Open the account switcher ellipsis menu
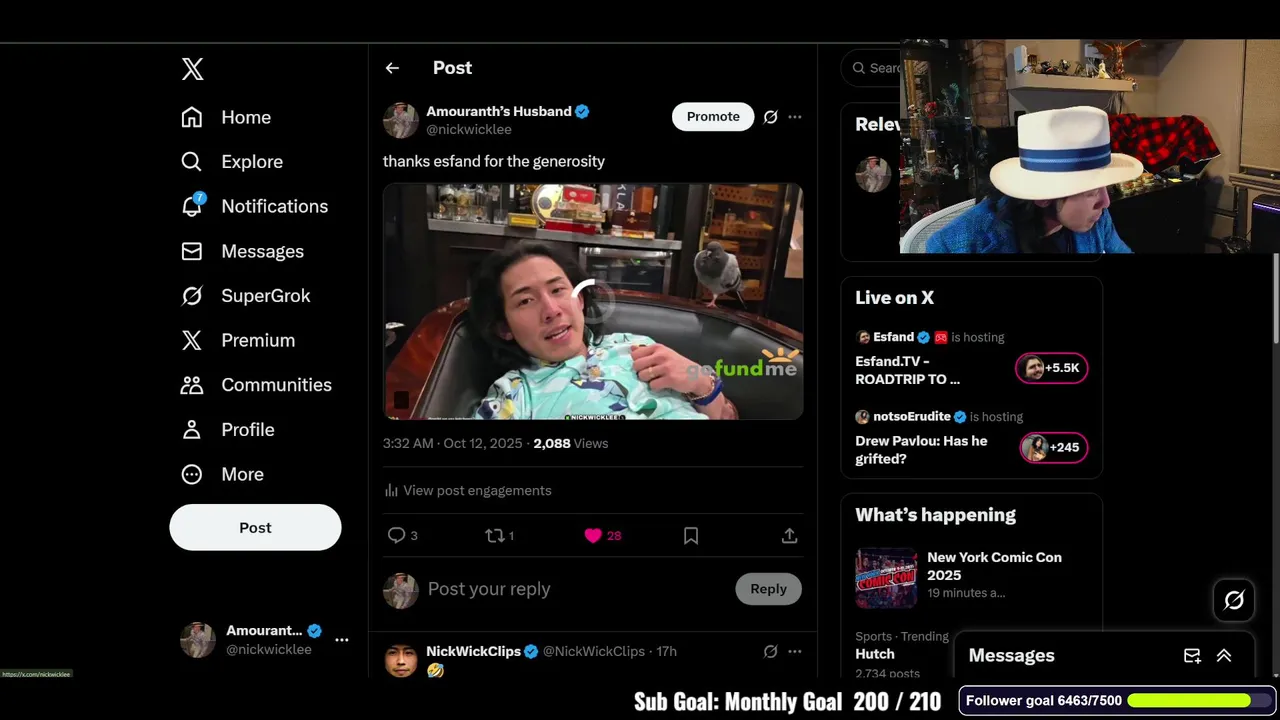 342,640
